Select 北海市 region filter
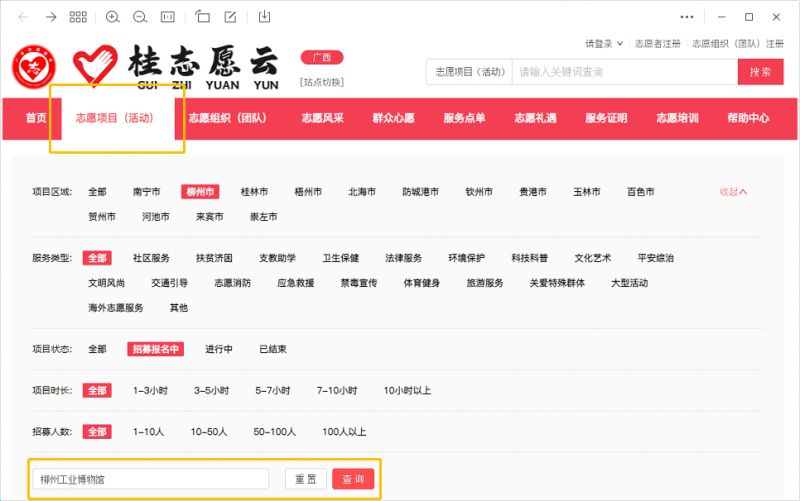The image size is (800, 501). click(x=362, y=192)
